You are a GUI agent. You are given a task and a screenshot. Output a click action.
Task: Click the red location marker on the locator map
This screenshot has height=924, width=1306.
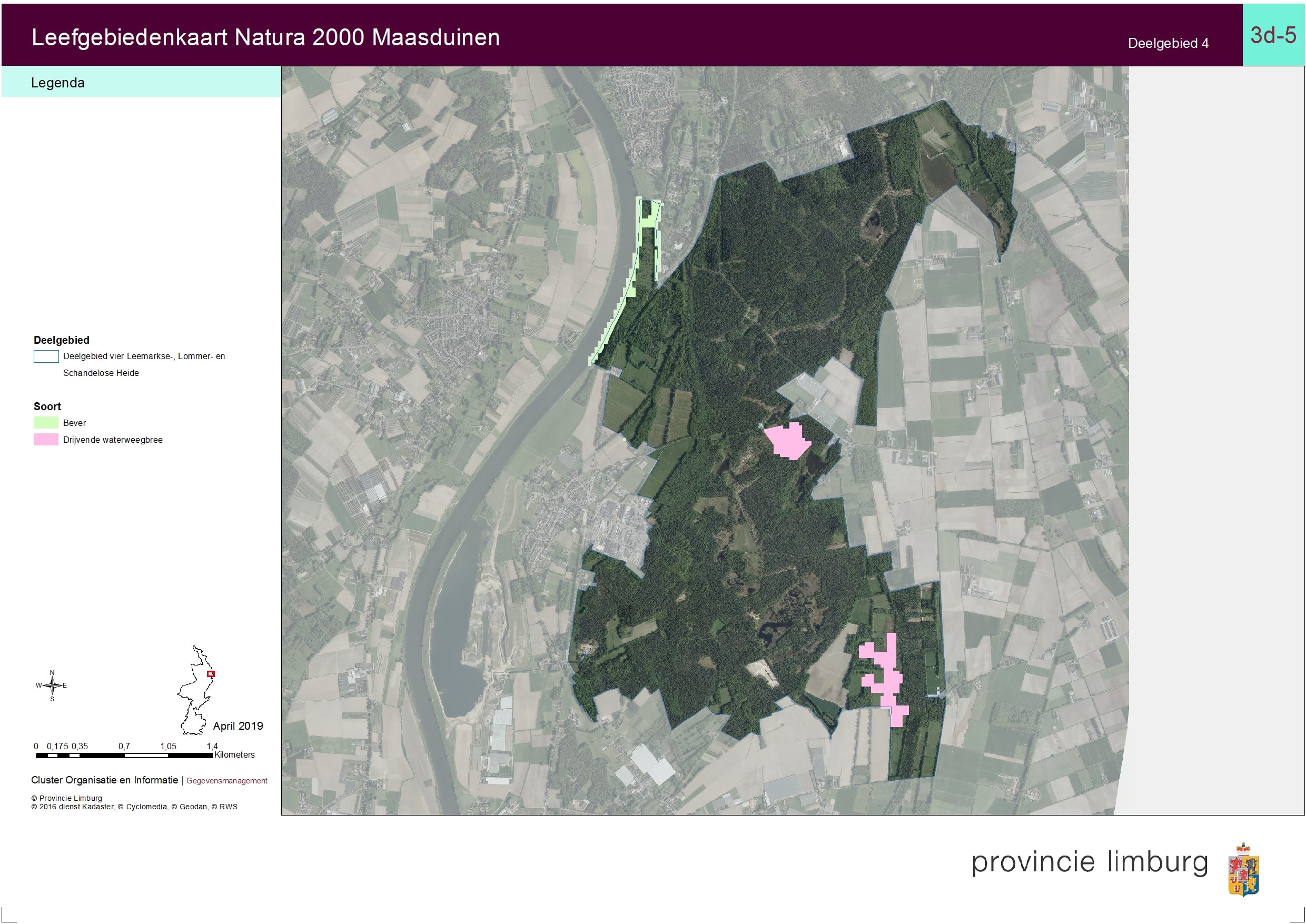click(x=211, y=674)
